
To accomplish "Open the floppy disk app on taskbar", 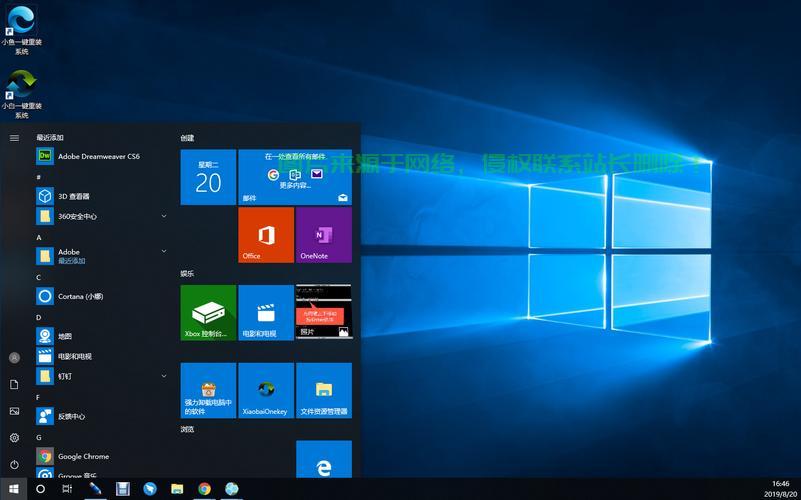I will pos(123,489).
